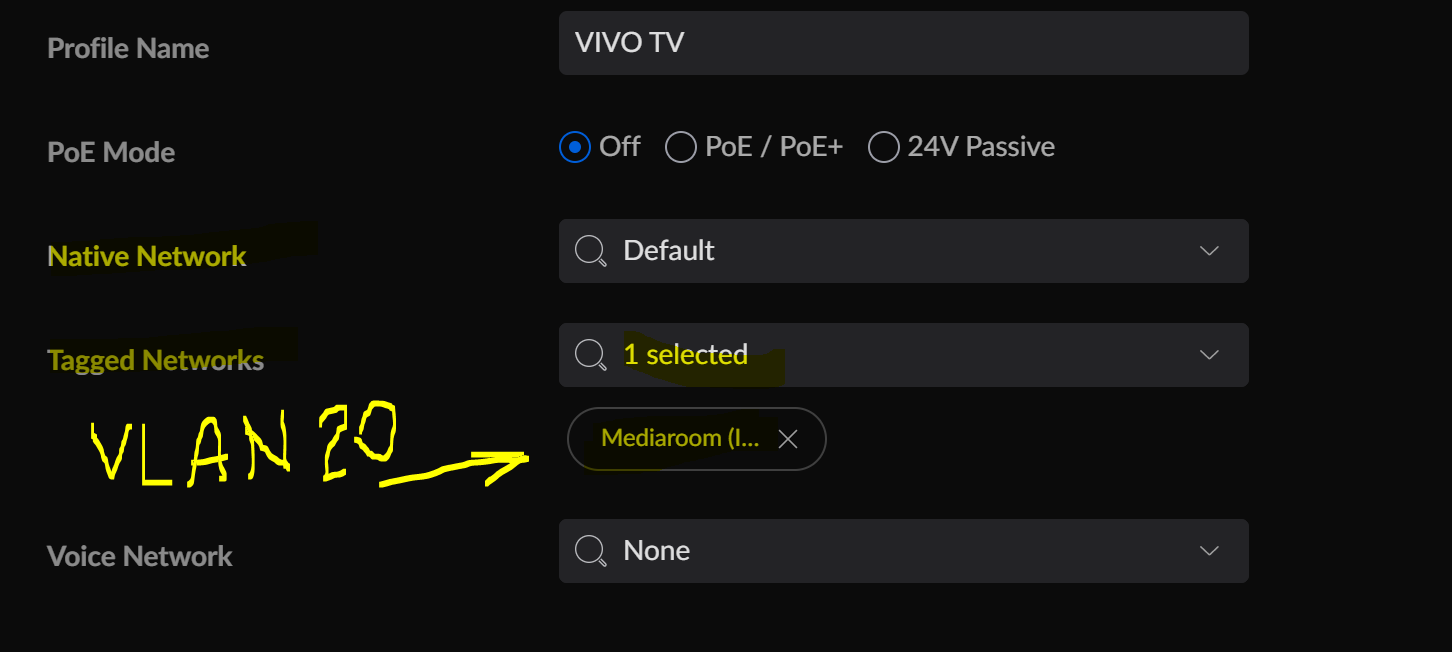Click the Mediaroom network chip label
Screen dimensions: 1452x652
[680, 438]
